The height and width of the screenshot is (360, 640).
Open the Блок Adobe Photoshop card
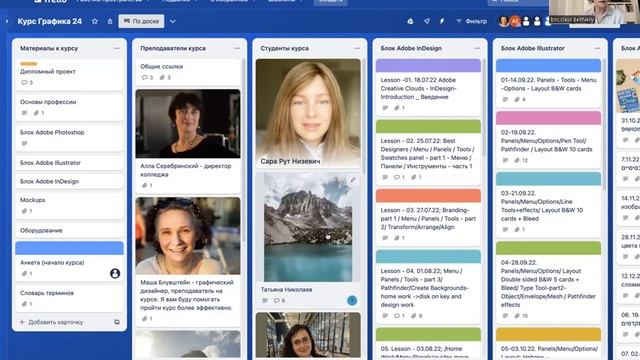(x=69, y=138)
